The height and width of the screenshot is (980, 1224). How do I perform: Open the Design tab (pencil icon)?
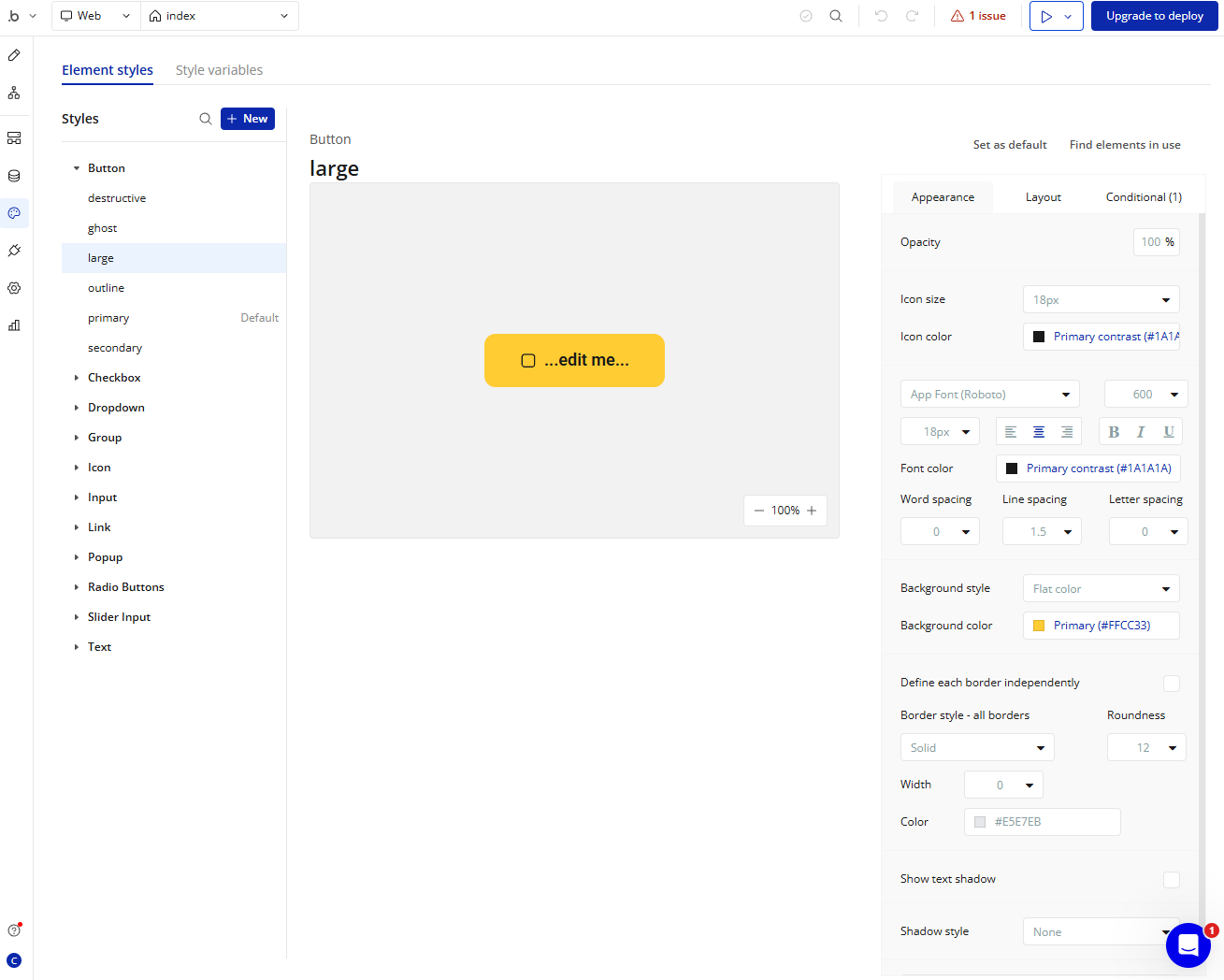[x=14, y=55]
